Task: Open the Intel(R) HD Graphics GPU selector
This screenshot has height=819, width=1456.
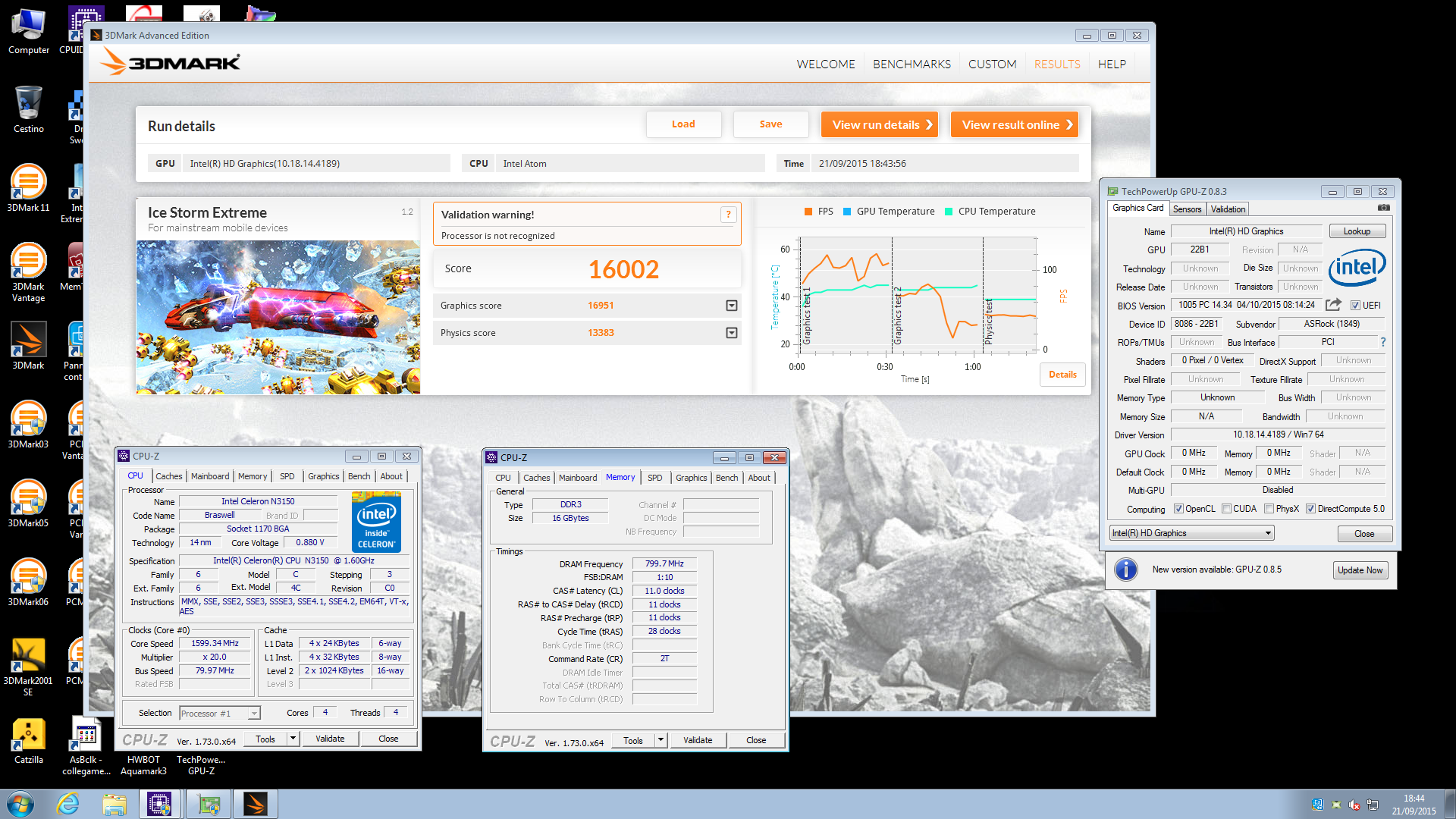Action: click(1191, 533)
